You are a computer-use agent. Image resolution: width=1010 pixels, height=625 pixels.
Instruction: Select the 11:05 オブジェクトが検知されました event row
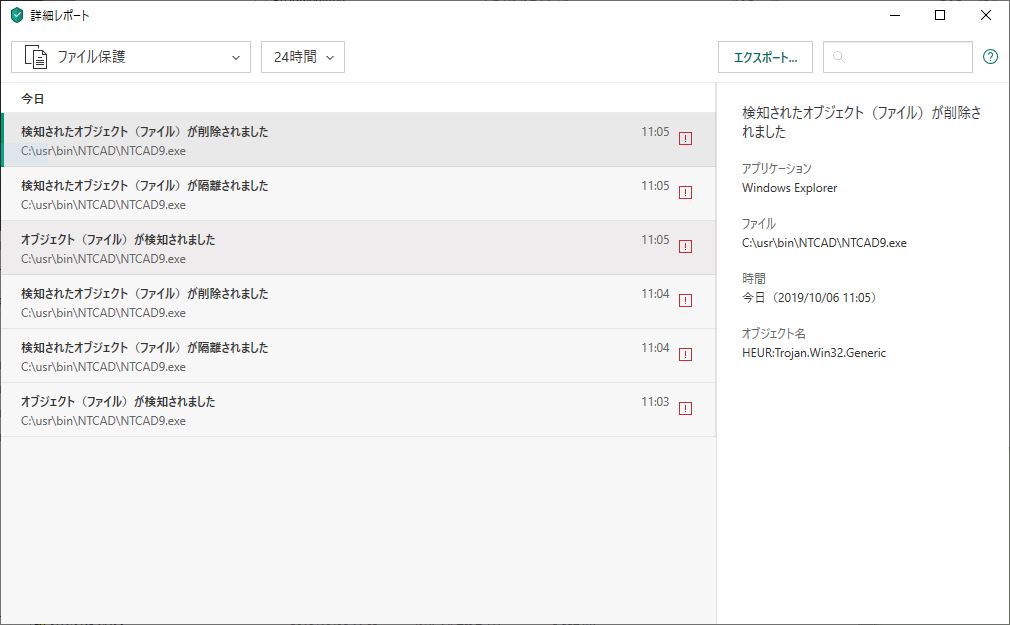[358, 248]
